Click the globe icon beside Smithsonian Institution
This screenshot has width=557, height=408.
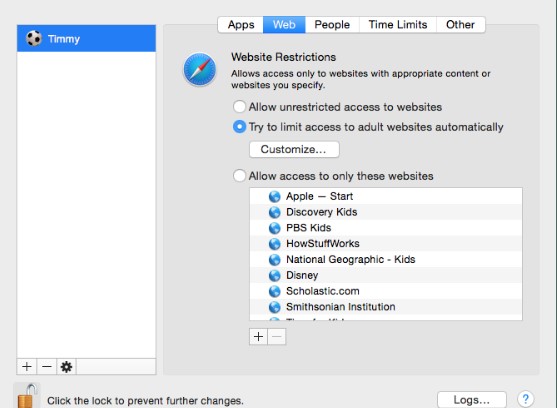tap(275, 307)
